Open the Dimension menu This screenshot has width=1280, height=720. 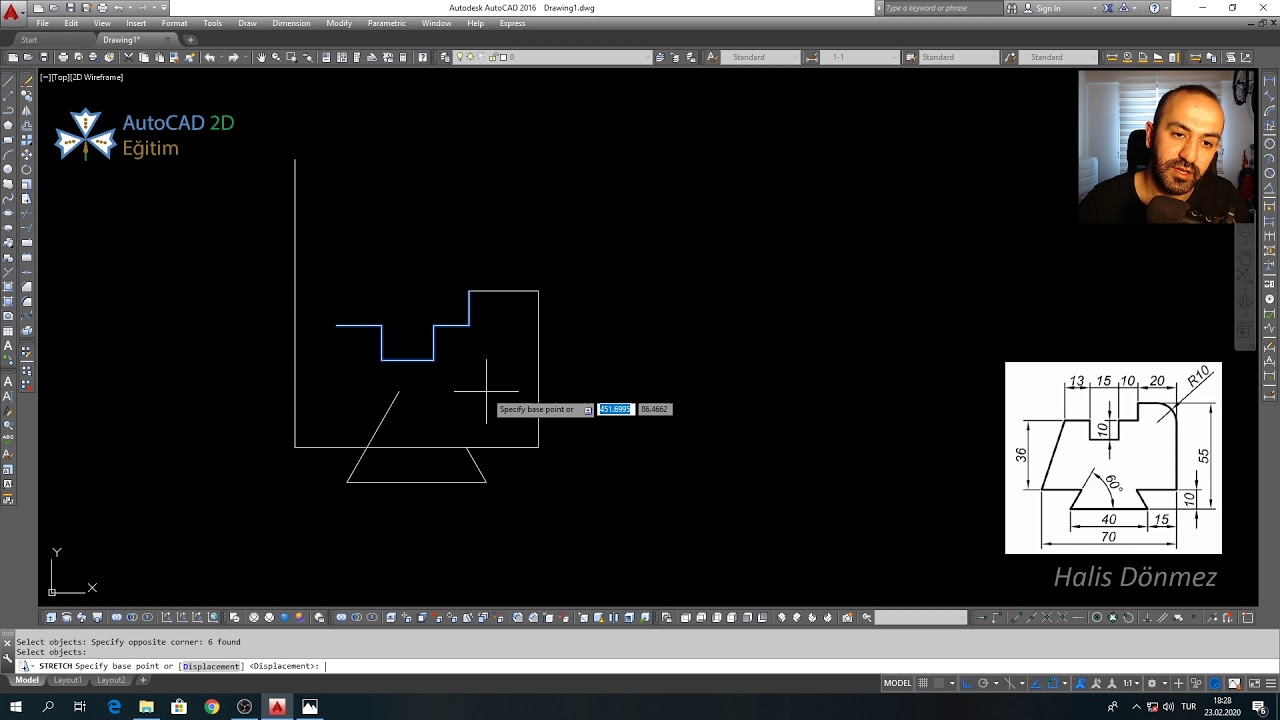coord(291,23)
